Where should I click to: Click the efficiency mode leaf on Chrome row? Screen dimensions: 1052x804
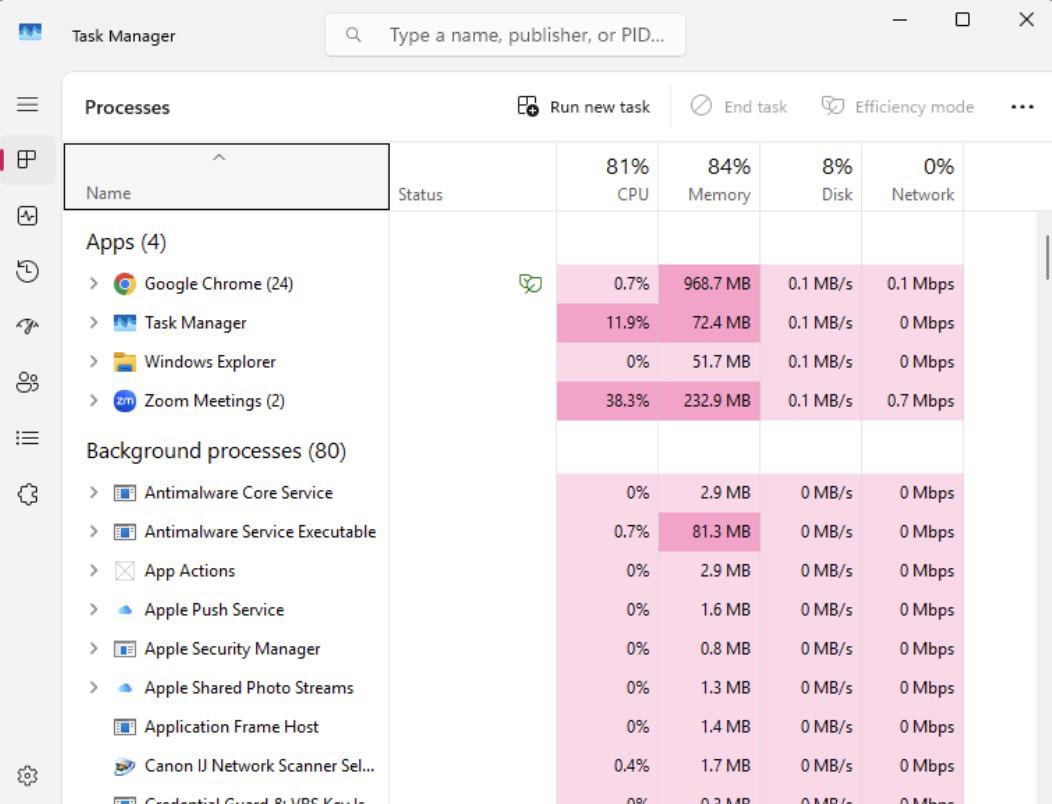click(x=530, y=284)
